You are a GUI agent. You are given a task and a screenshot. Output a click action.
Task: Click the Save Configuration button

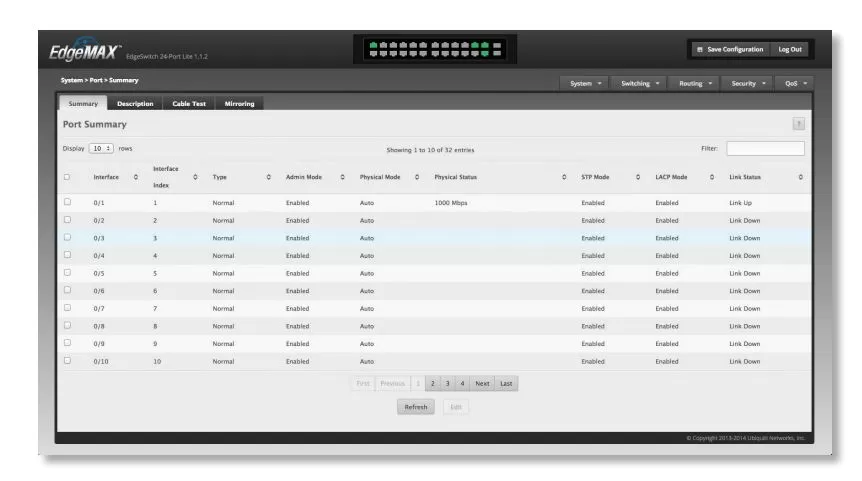click(731, 49)
